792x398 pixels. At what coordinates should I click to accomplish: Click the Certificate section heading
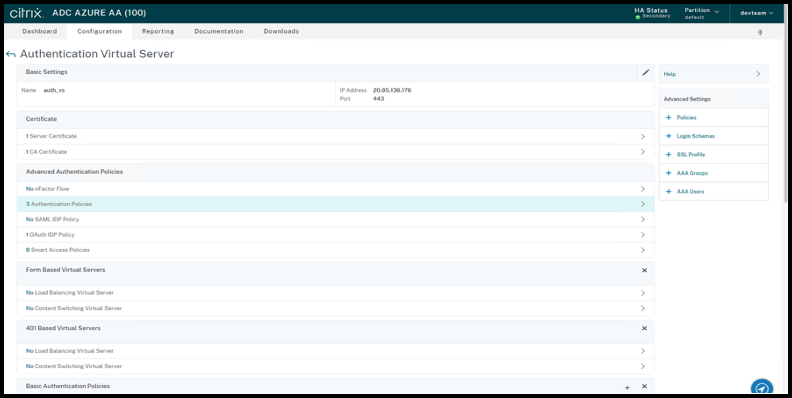(x=41, y=119)
